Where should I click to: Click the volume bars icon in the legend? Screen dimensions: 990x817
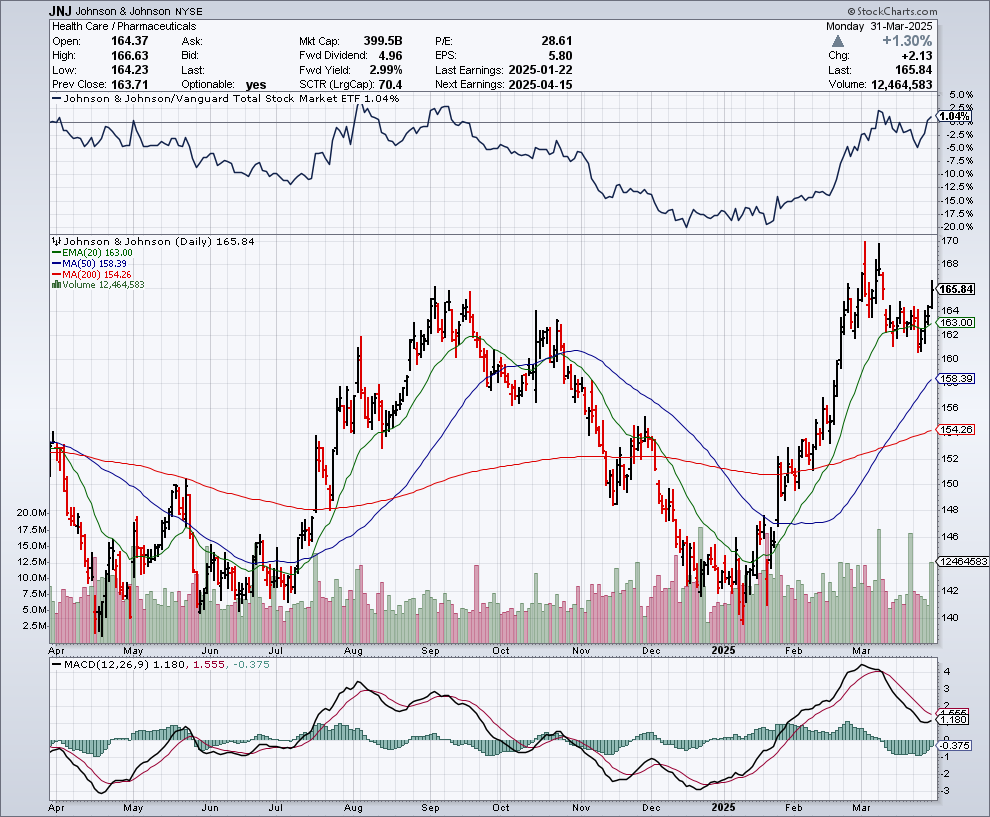(56, 285)
